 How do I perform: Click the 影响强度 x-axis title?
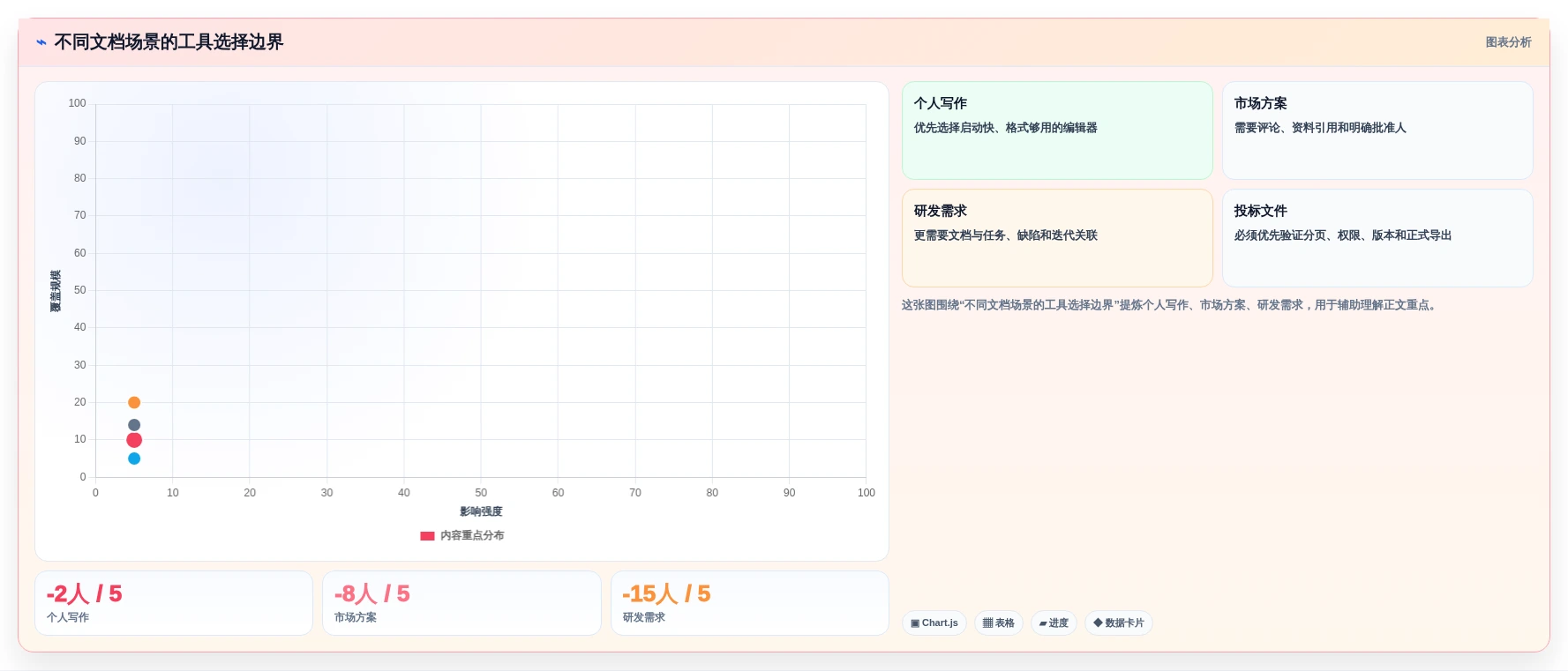481,511
